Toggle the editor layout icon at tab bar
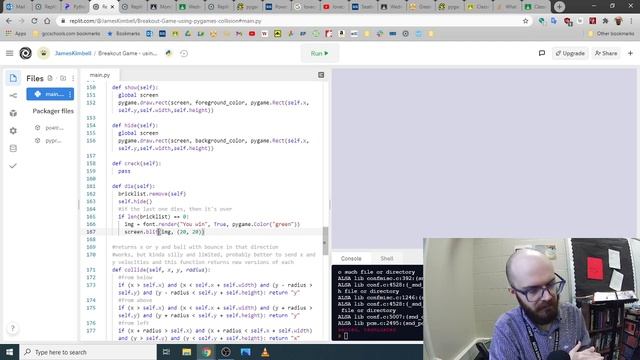The image size is (640, 360). click(321, 75)
